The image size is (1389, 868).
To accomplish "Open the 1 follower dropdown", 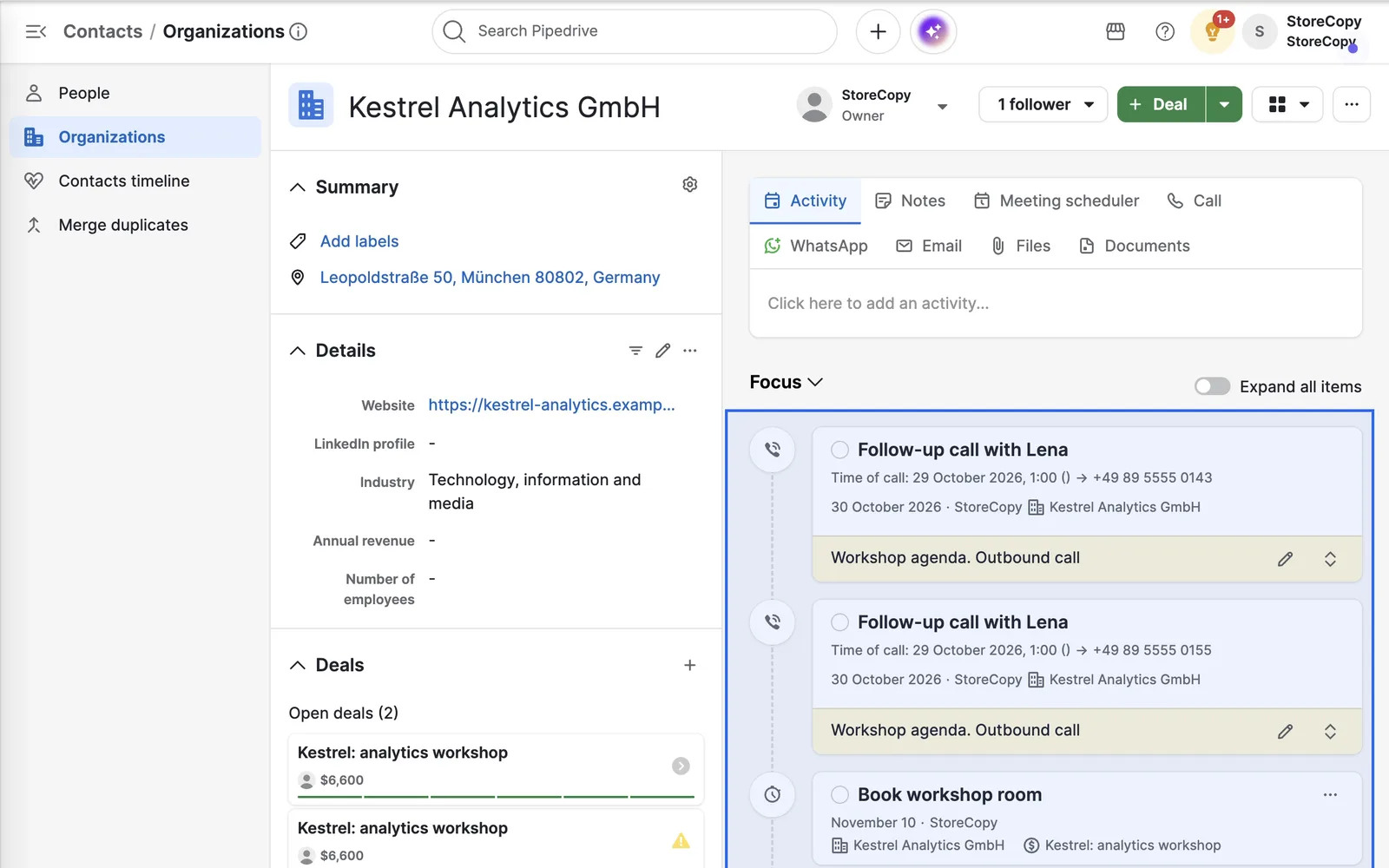I will coord(1043,104).
